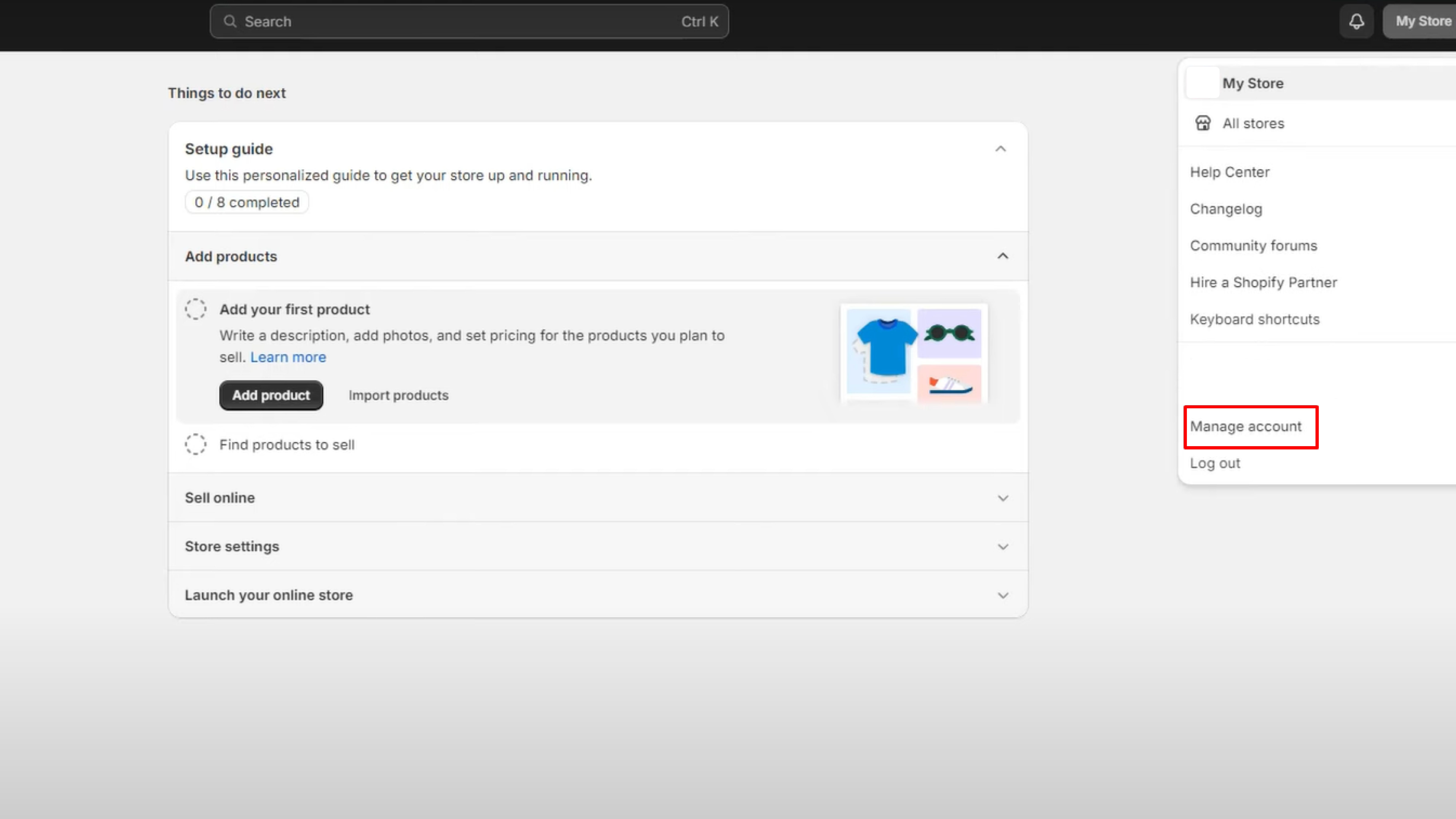Click the '0 / 8 completed' badge
The image size is (1456, 819).
pyautogui.click(x=247, y=202)
